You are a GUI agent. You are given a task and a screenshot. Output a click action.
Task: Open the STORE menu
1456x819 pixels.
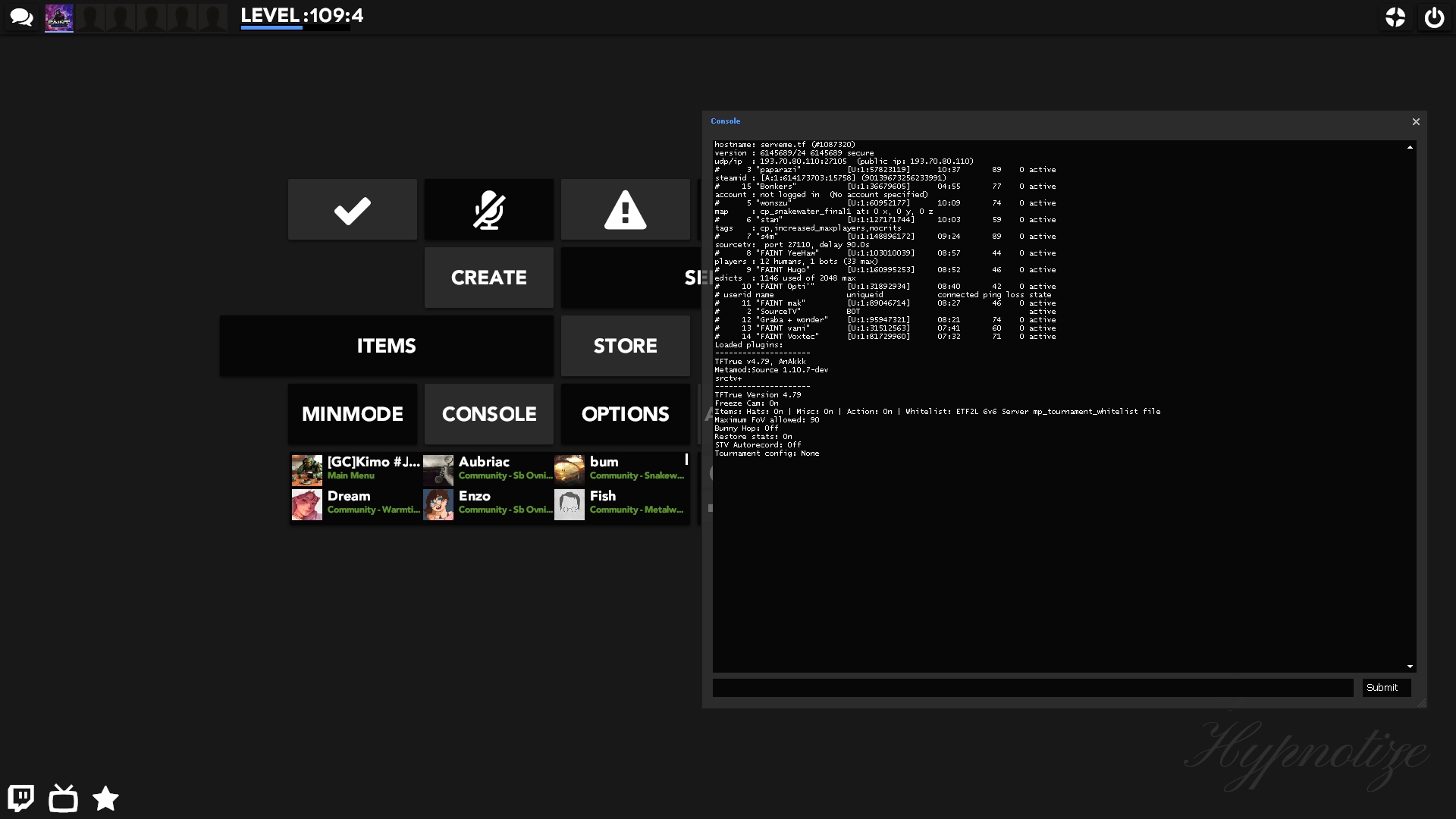coord(625,346)
